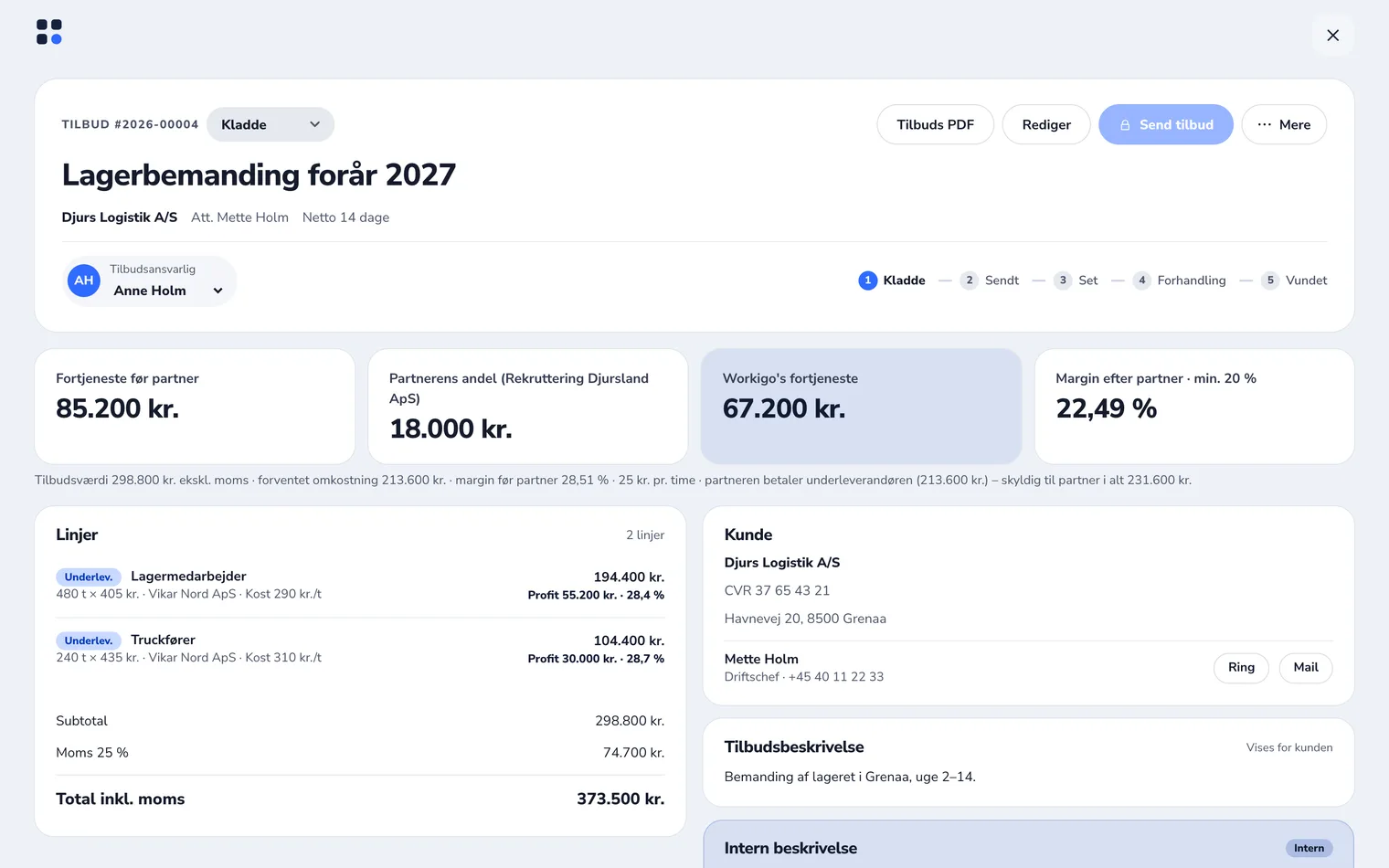1389x868 pixels.
Task: Click the Subtotal 298.800 kr. value
Action: (x=630, y=721)
